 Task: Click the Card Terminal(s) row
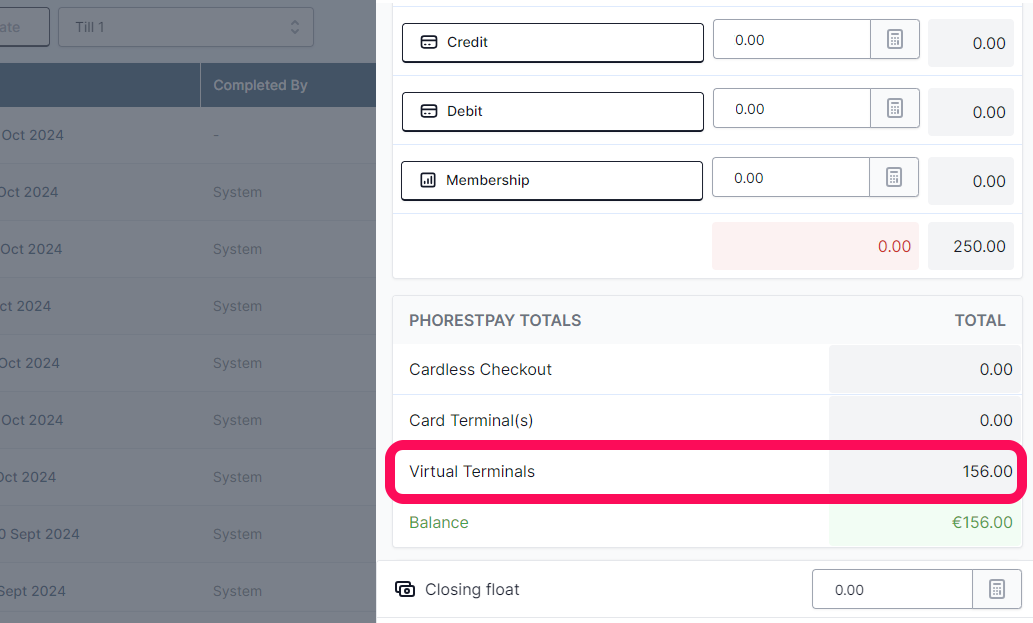[x=706, y=420]
